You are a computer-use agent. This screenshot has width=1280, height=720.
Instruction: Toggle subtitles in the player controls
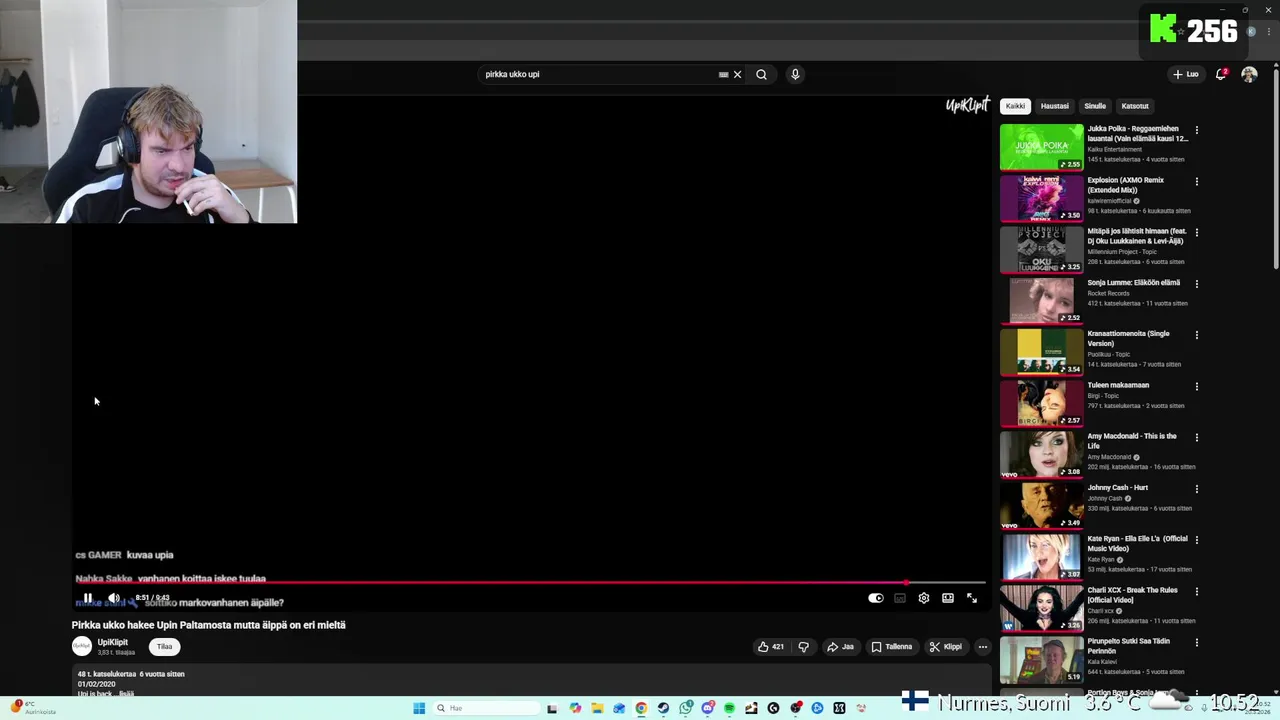click(900, 598)
